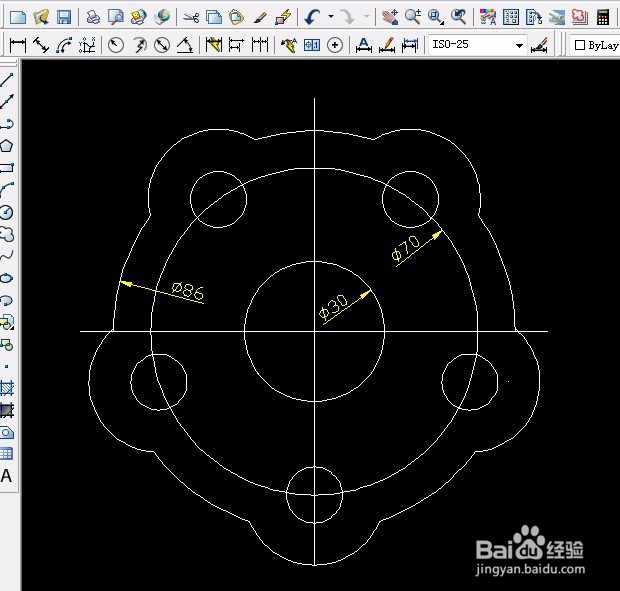Viewport: 620px width, 591px height.
Task: Open Tool Palettes window icon
Action: 533,17
